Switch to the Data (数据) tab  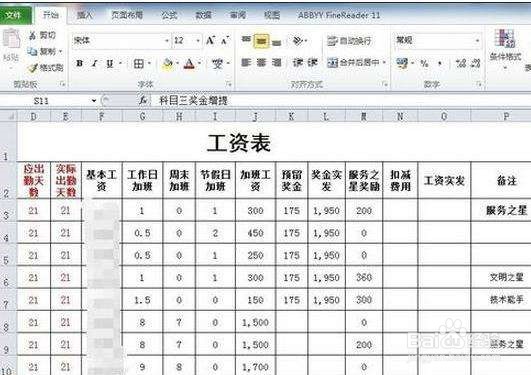(203, 15)
